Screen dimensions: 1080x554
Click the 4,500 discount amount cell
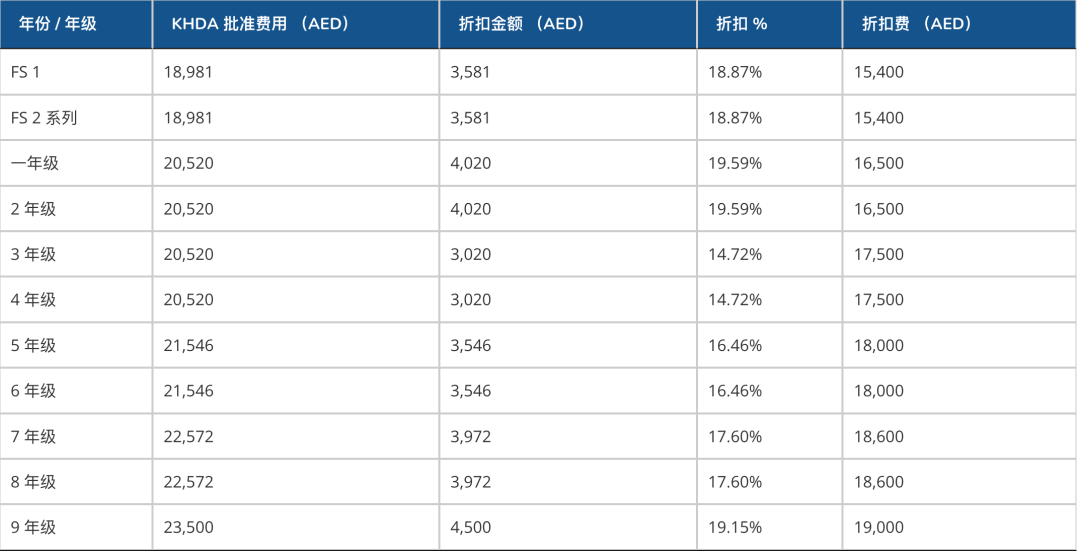[471, 527]
